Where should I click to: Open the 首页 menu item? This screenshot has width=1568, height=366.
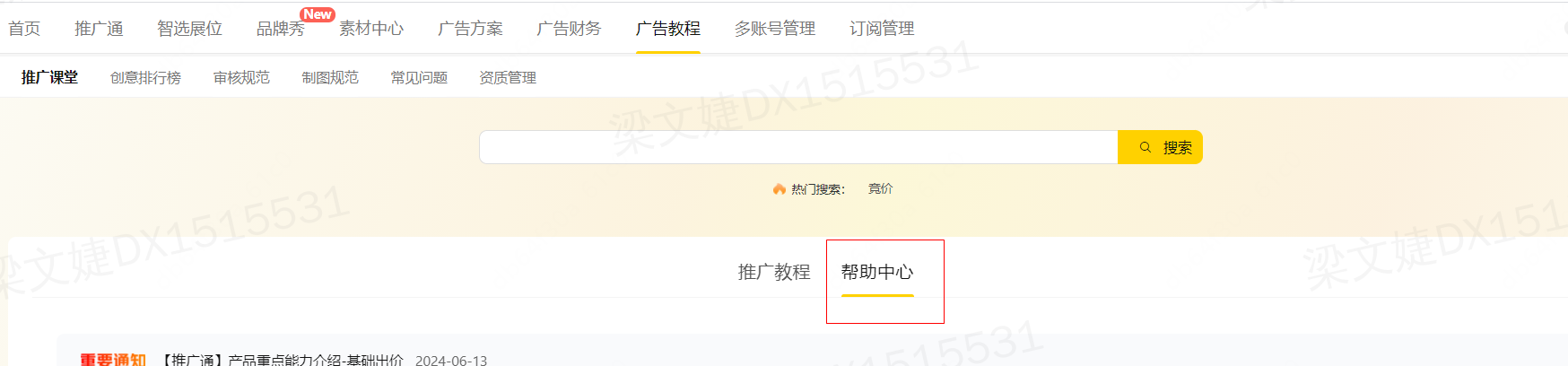[x=24, y=29]
